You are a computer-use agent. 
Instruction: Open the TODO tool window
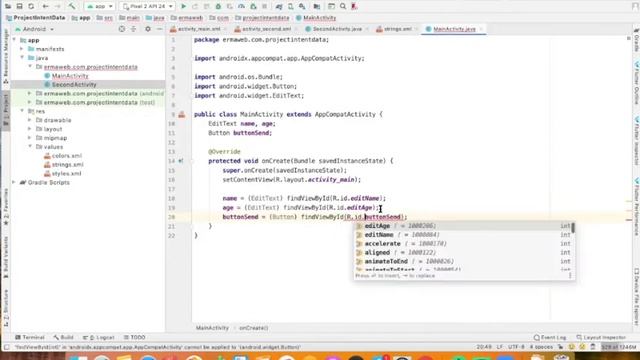[x=135, y=338]
